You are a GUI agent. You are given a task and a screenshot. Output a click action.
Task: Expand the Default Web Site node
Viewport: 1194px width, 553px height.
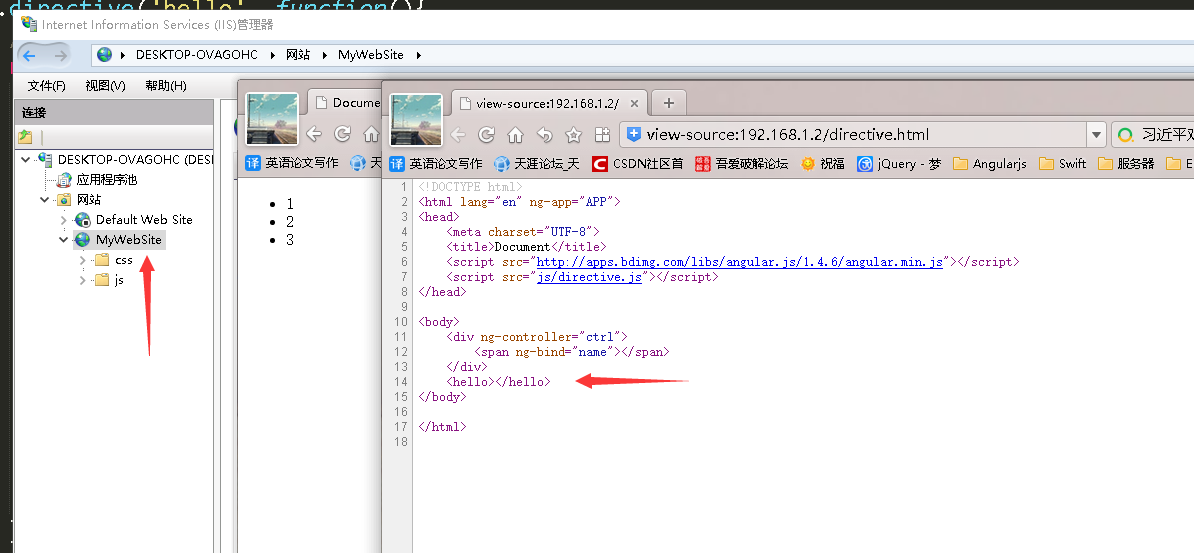63,219
